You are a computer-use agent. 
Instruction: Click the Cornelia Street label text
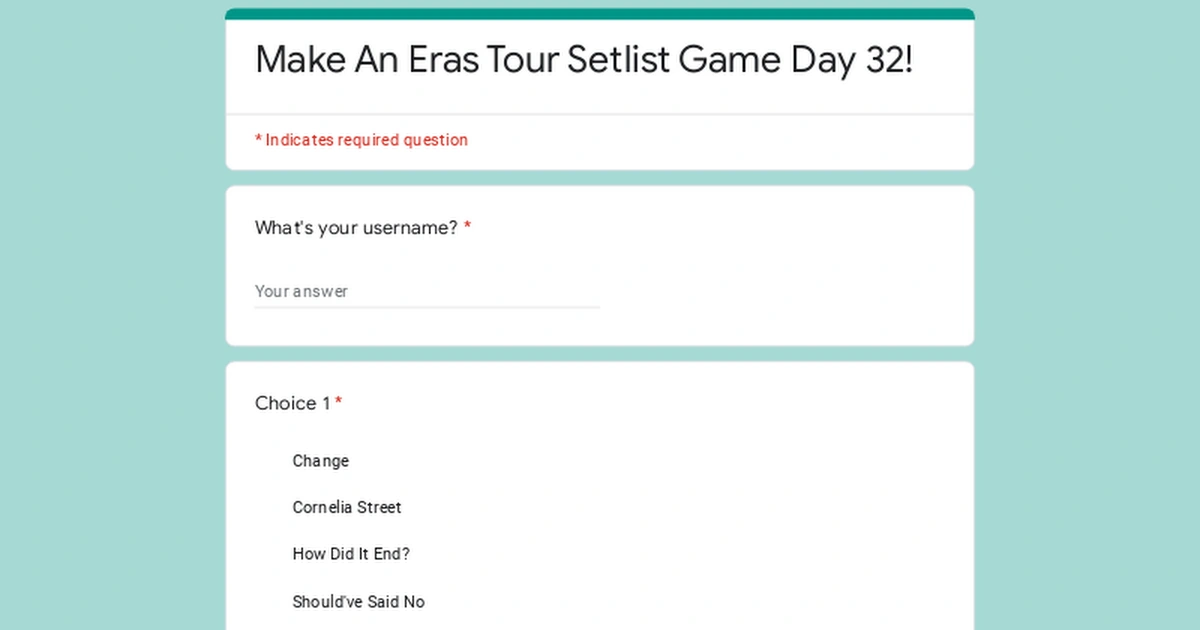point(346,508)
